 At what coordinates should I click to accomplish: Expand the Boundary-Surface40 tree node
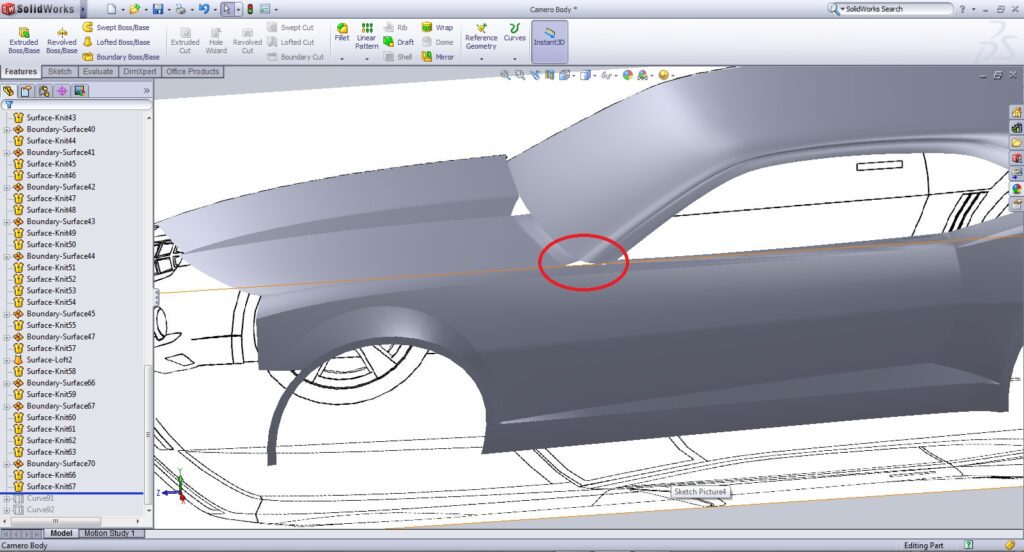(x=6, y=129)
